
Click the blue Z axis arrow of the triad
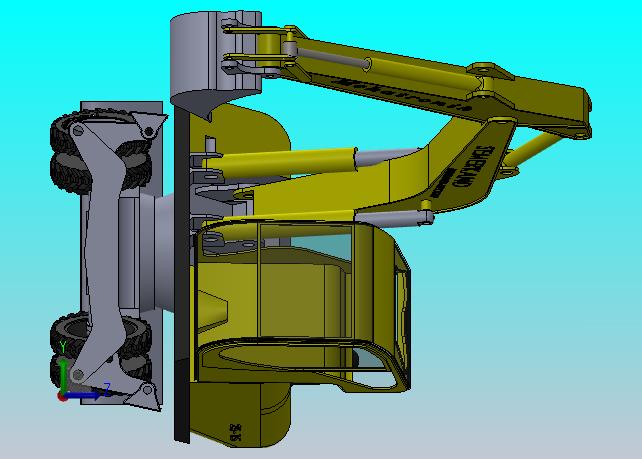[x=84, y=396]
